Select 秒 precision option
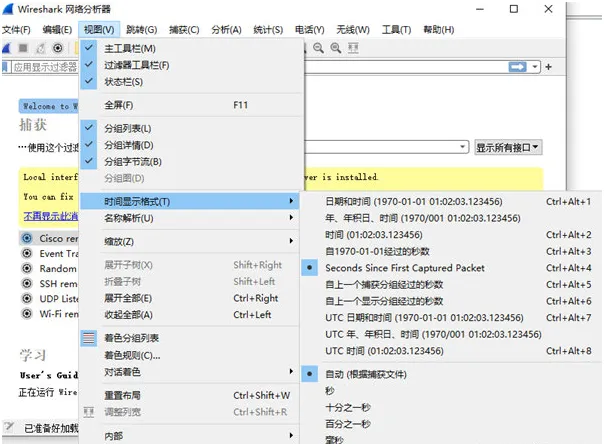Screen dimensions: 604x444 (x=451, y=390)
